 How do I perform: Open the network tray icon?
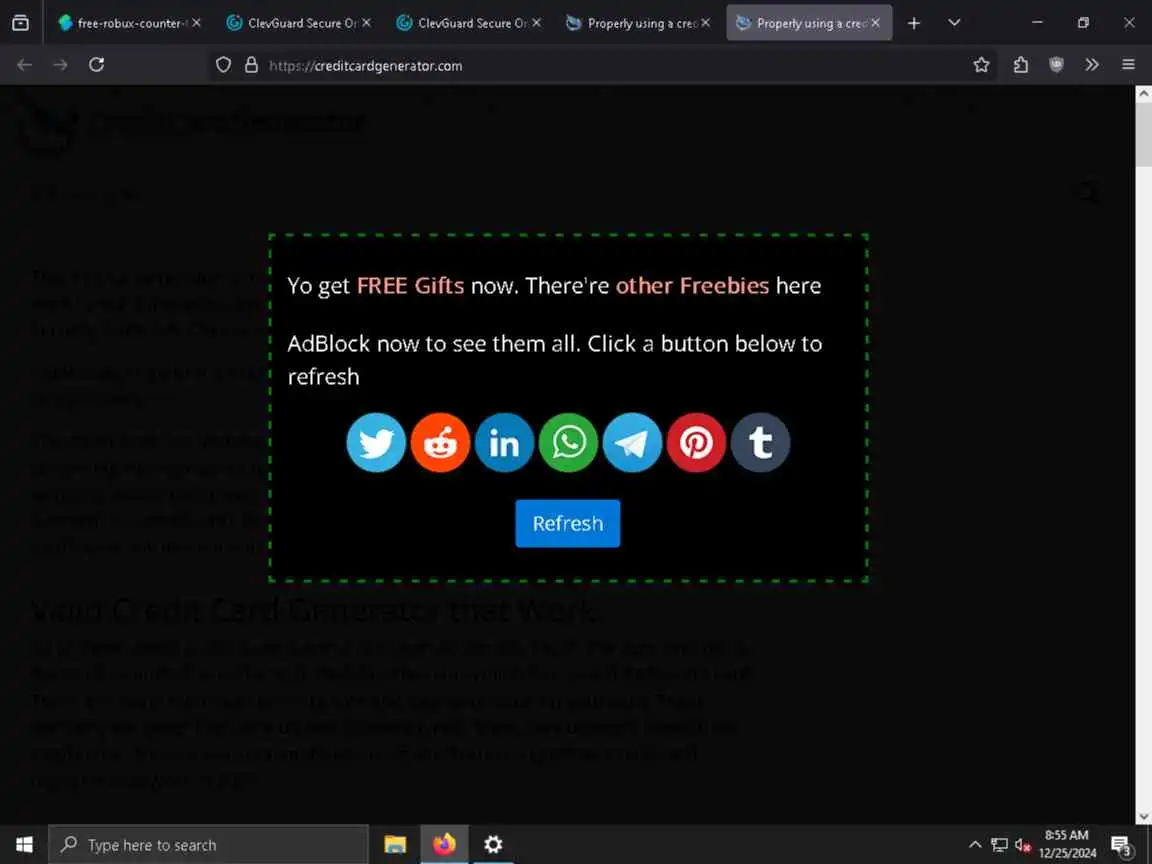[x=999, y=845]
